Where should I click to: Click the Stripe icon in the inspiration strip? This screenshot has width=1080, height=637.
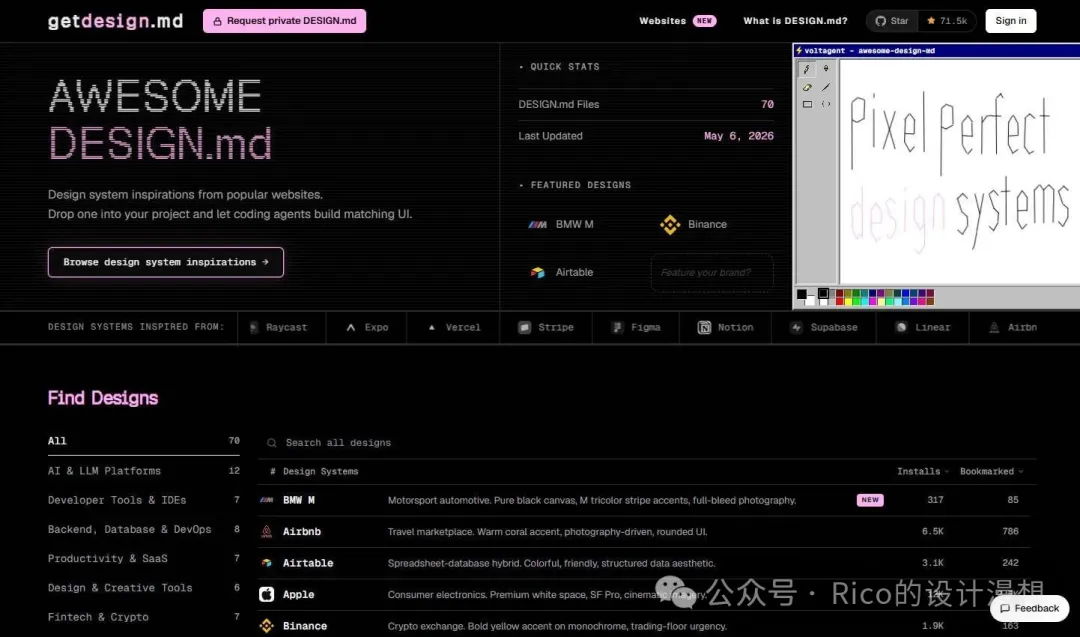click(x=525, y=328)
